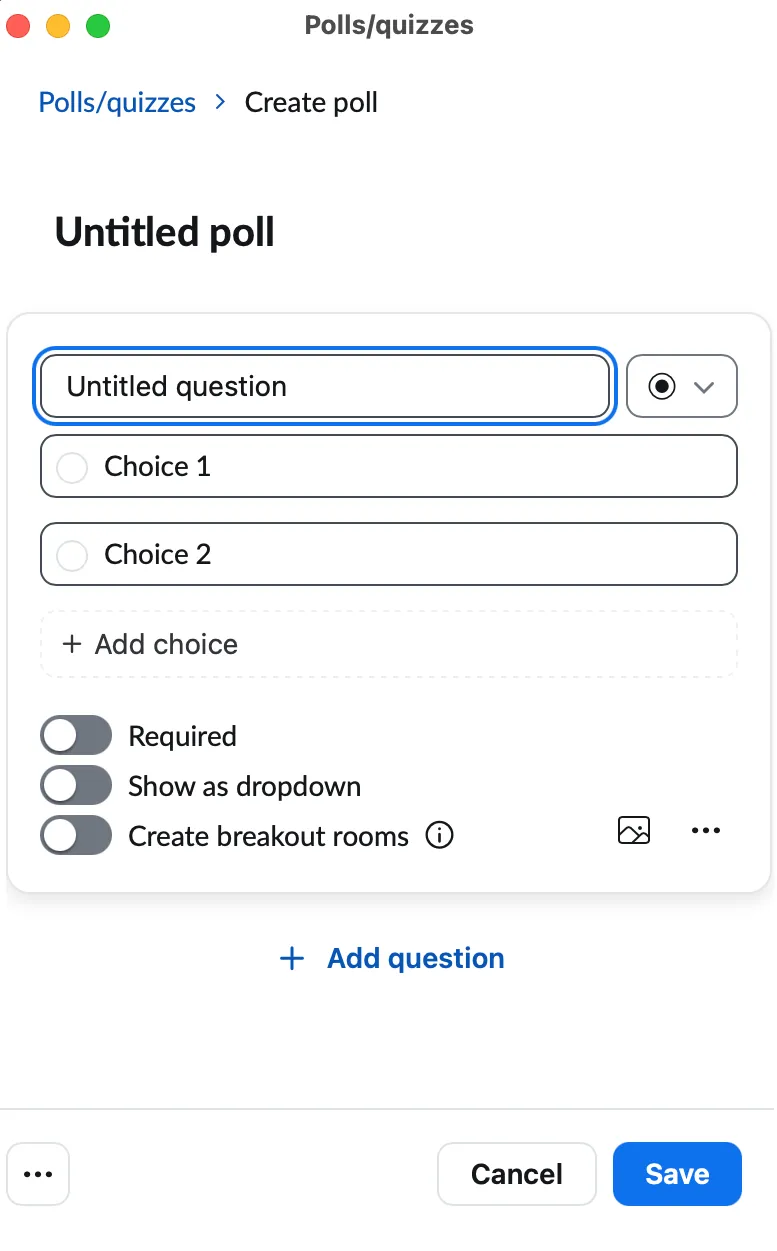
Task: Save the poll
Action: (x=677, y=1174)
